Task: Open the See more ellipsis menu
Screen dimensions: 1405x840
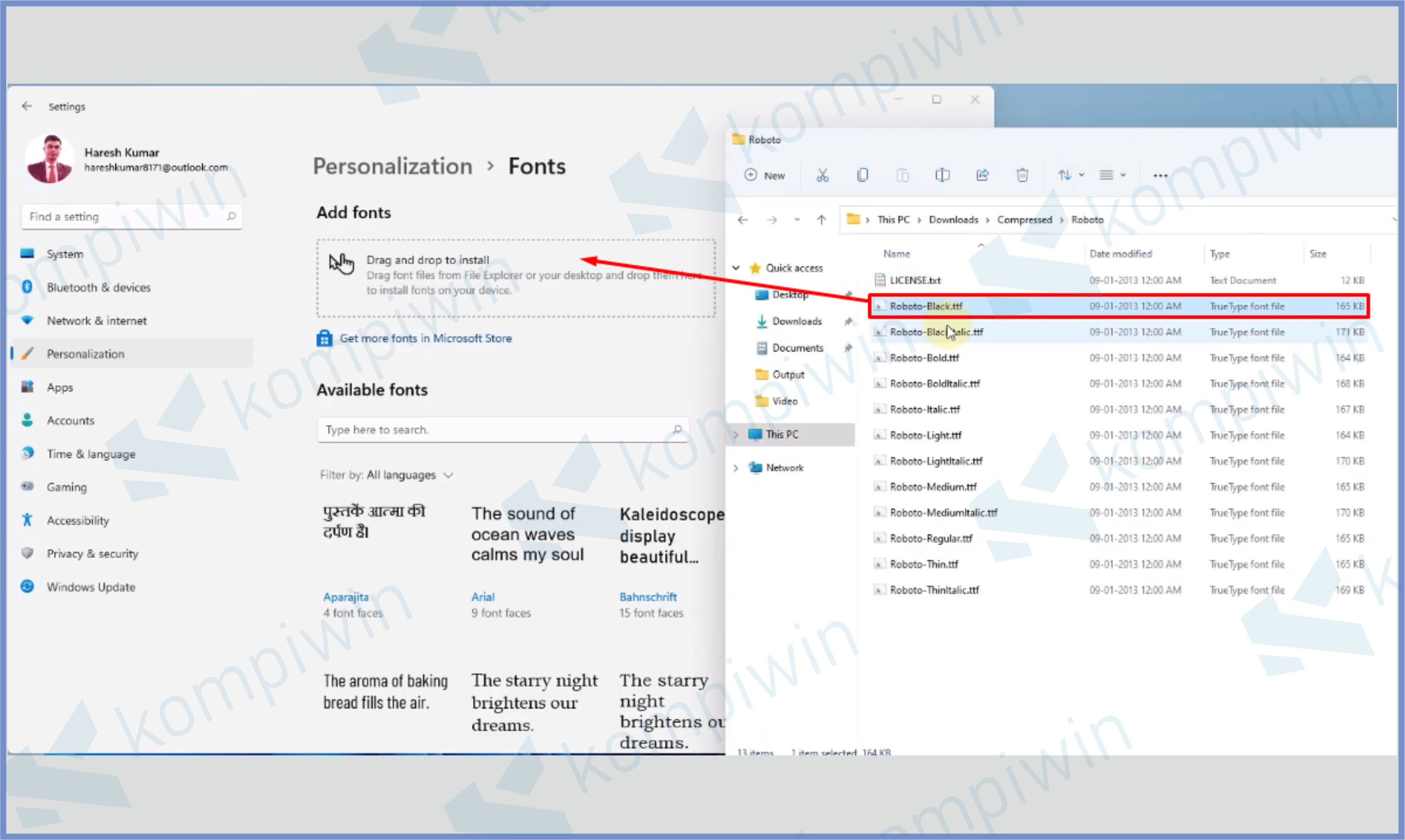Action: [x=1160, y=175]
